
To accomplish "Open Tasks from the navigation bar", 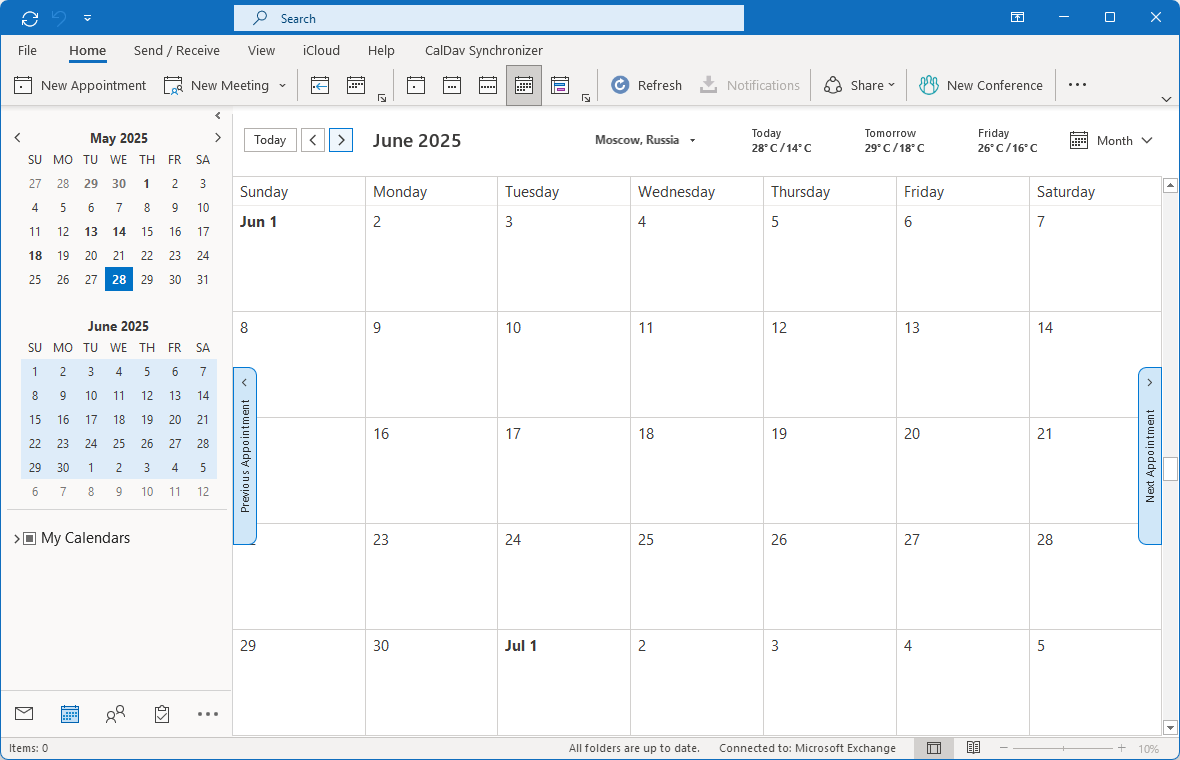I will (162, 713).
